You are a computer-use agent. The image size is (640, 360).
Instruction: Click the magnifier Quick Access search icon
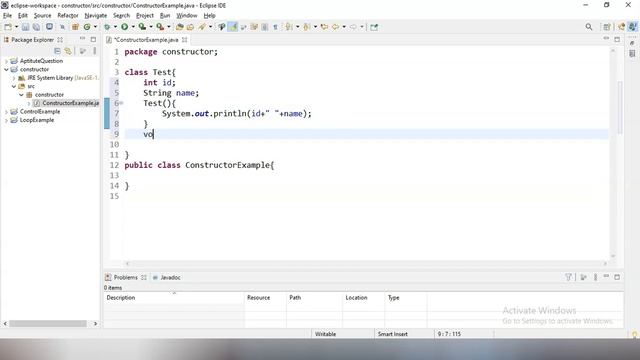589,27
